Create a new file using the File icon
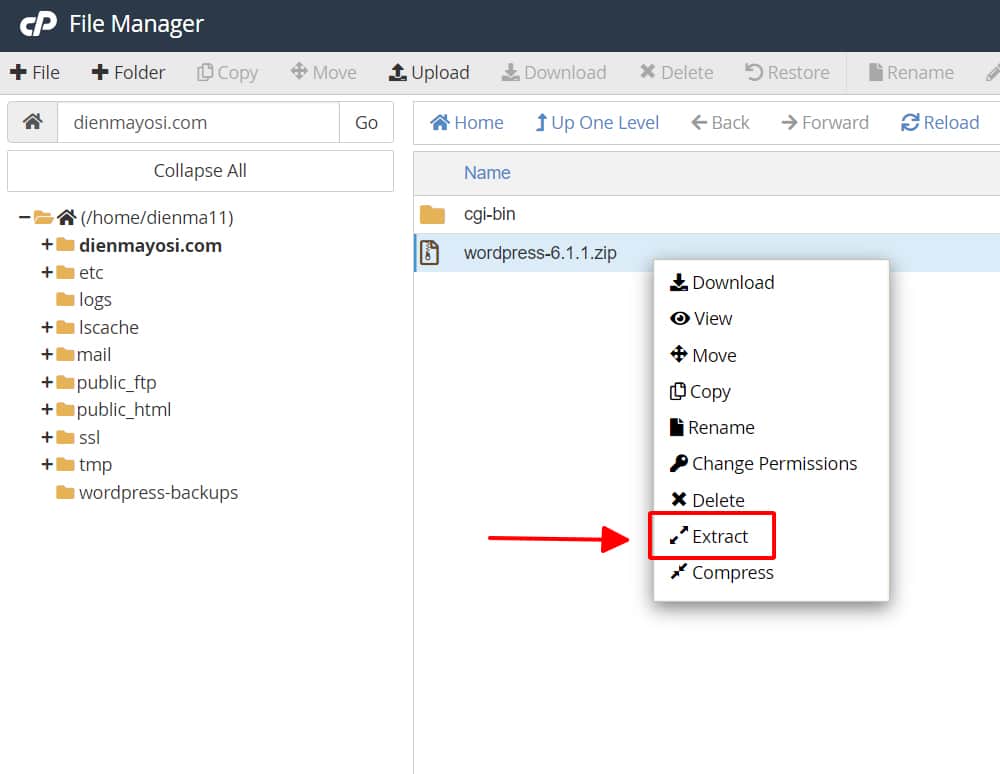This screenshot has width=1000, height=774. [35, 72]
